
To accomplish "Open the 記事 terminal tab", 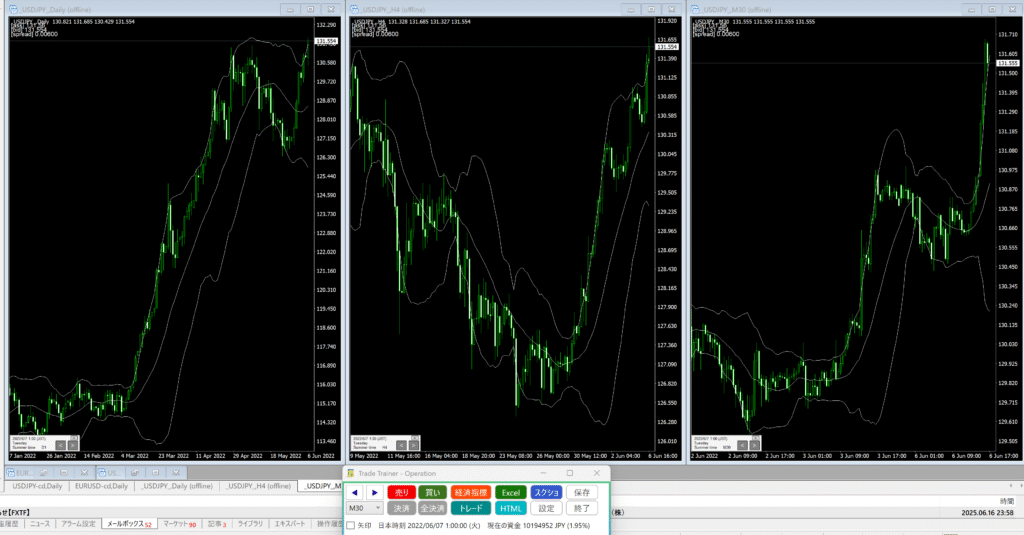I will pos(217,524).
